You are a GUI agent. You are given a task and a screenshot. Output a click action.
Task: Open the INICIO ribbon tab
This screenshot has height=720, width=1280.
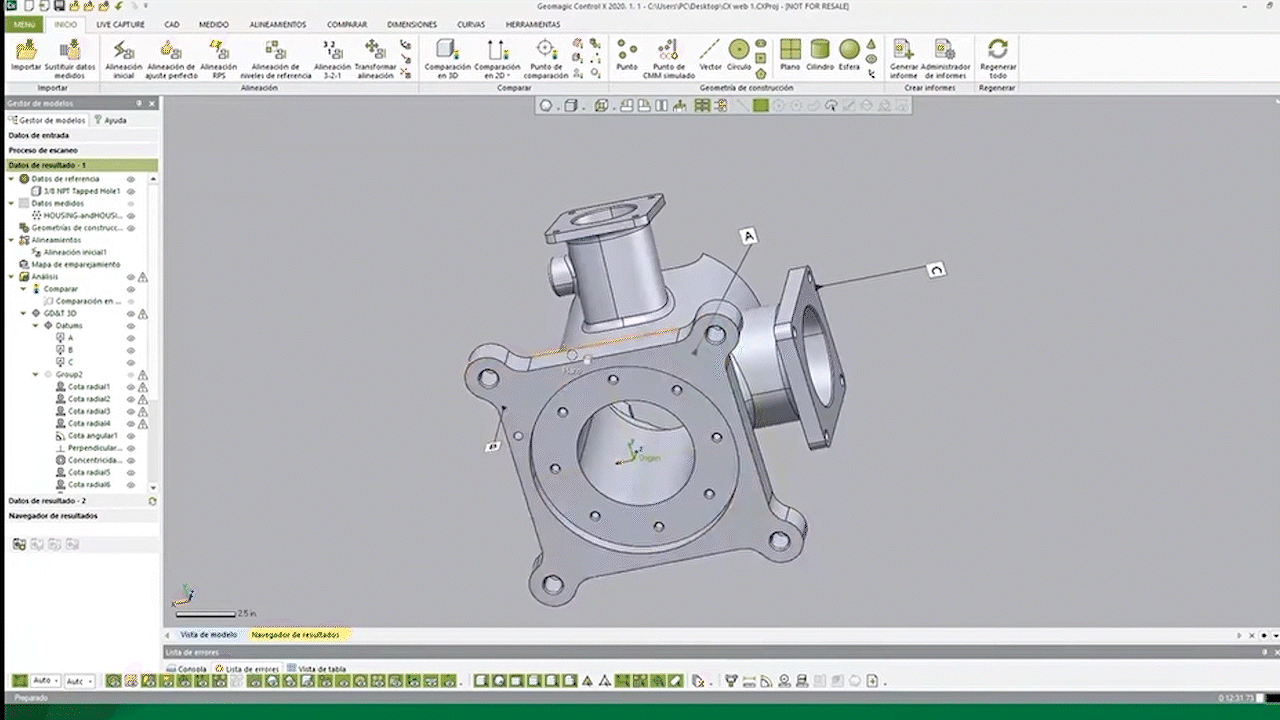click(x=65, y=24)
